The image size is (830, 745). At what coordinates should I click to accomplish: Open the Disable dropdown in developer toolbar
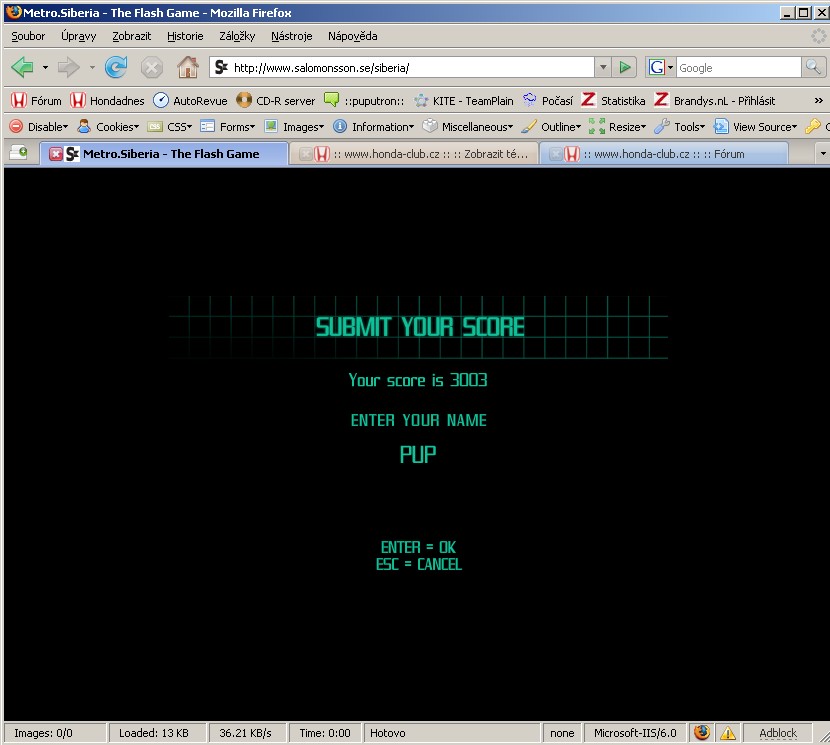click(x=38, y=127)
